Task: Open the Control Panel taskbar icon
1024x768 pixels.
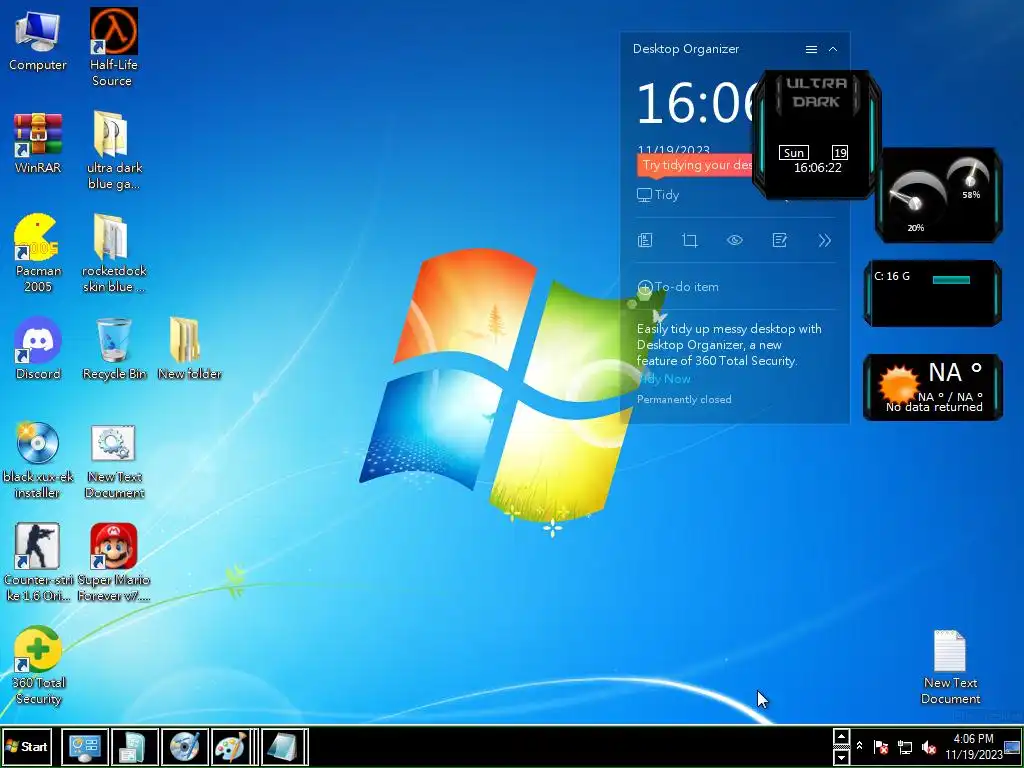Action: [x=85, y=746]
